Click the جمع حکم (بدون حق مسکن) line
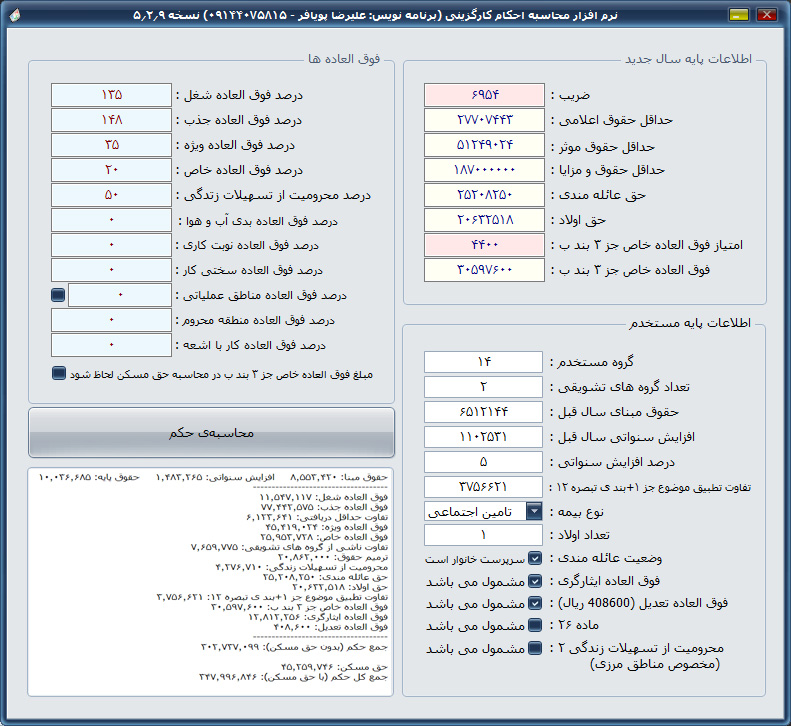Screen dimensions: 791x726 point(294,647)
